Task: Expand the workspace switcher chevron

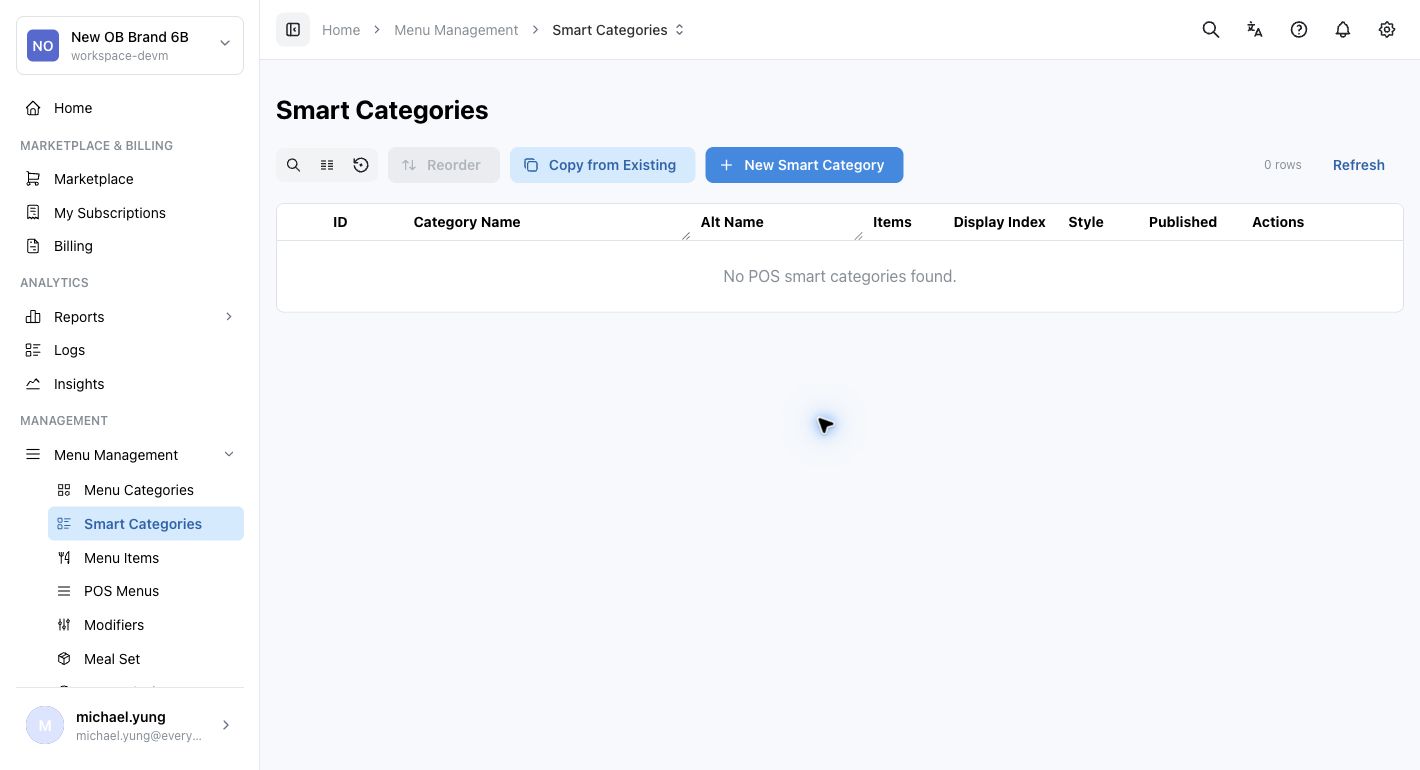Action: click(x=225, y=43)
